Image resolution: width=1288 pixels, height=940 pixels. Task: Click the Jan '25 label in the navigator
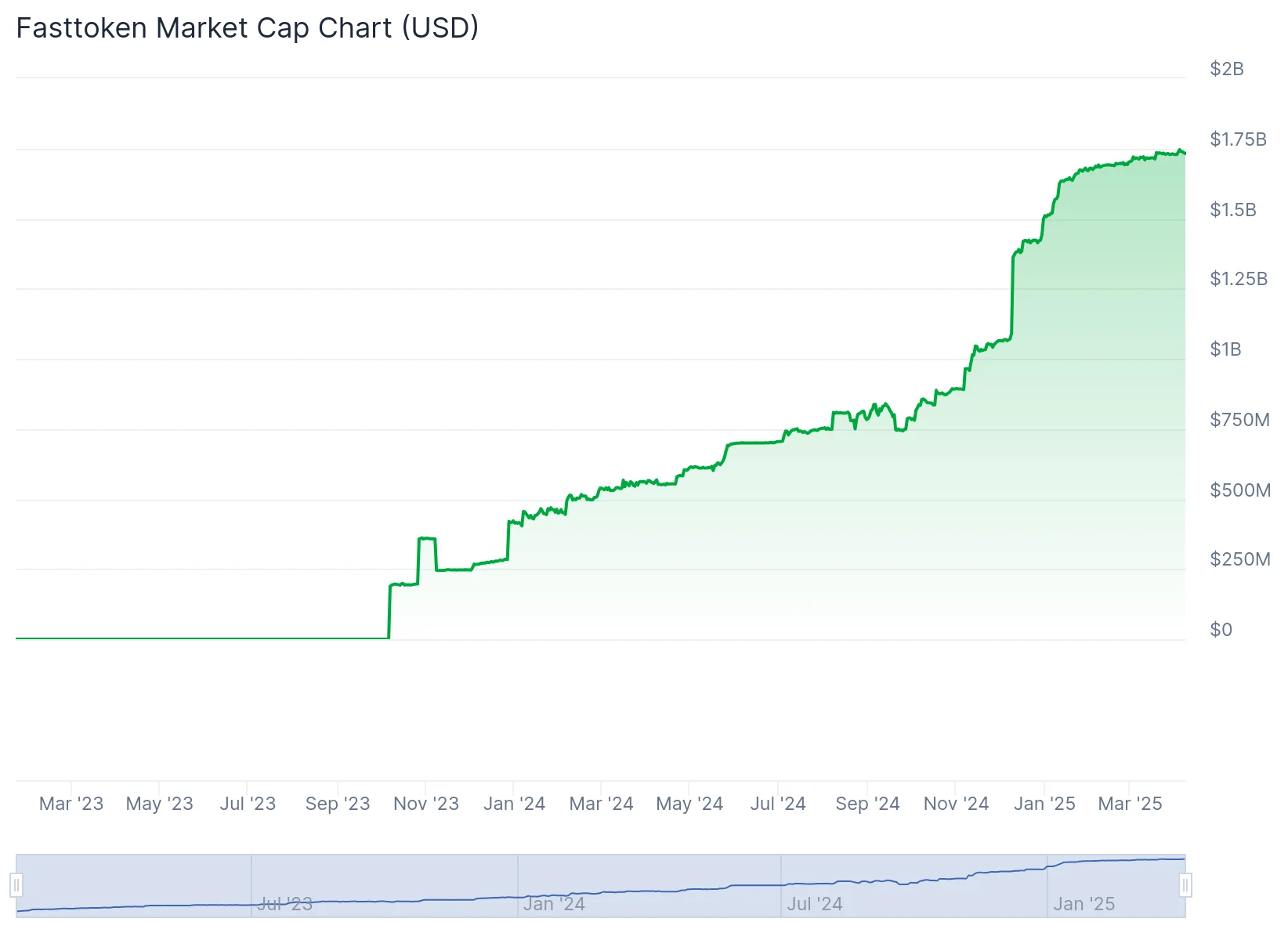(1084, 903)
